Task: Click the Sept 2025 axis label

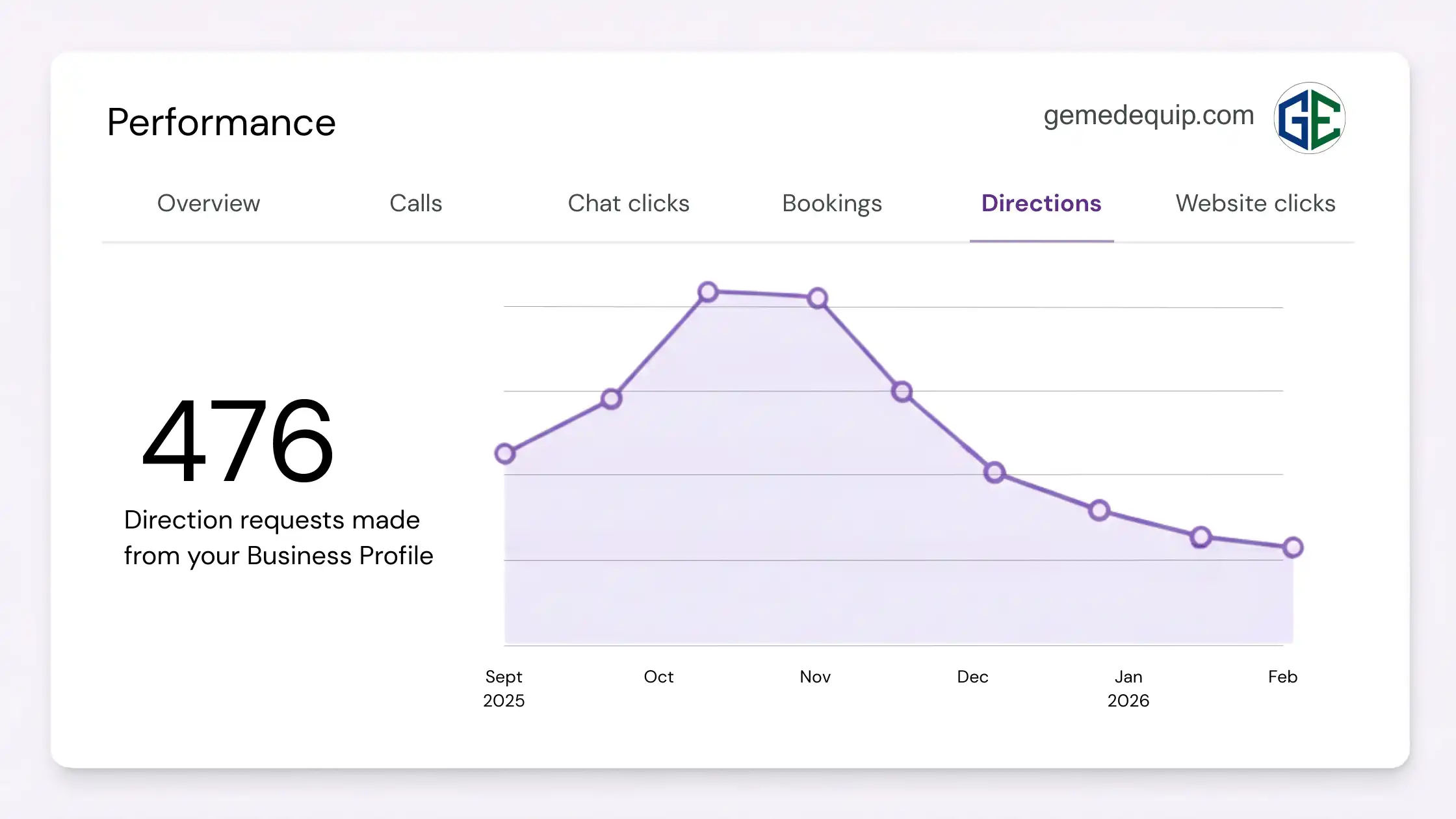Action: 504,688
